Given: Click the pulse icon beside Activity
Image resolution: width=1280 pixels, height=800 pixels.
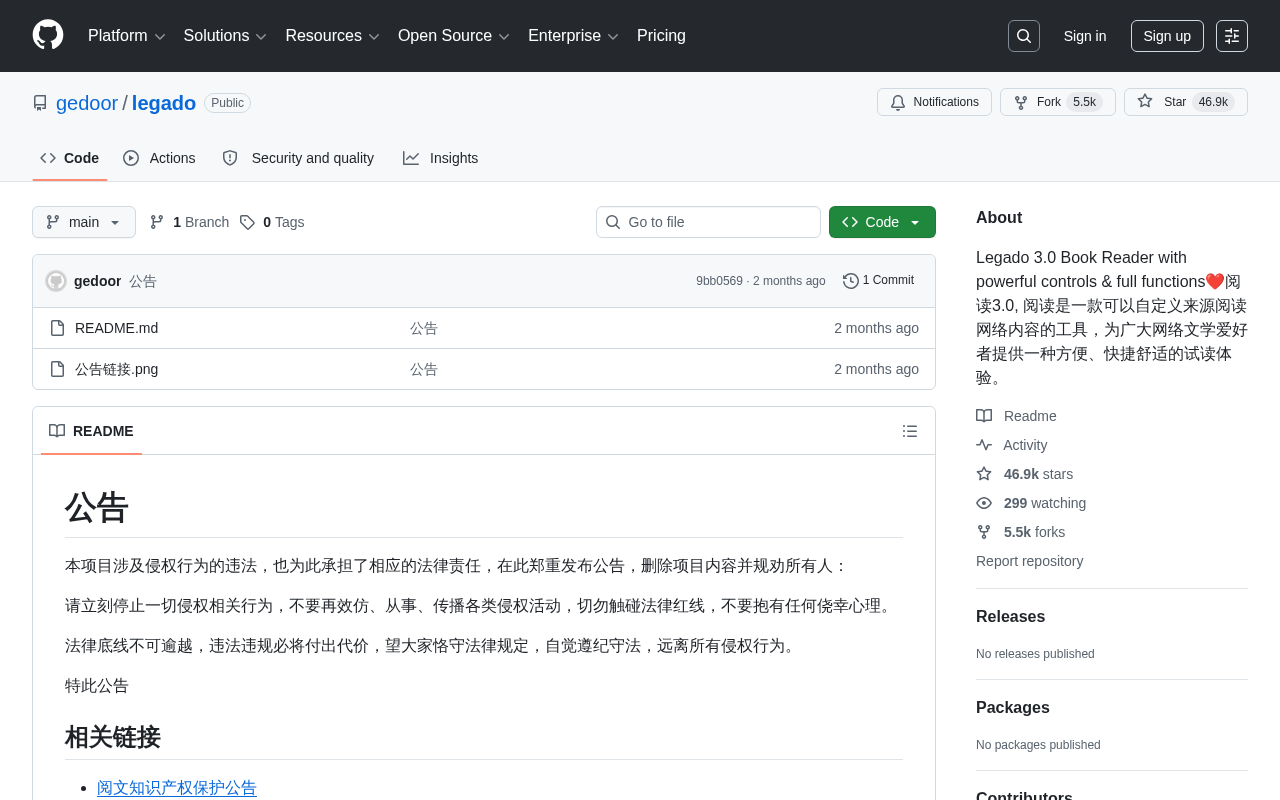Looking at the screenshot, I should pyautogui.click(x=984, y=445).
